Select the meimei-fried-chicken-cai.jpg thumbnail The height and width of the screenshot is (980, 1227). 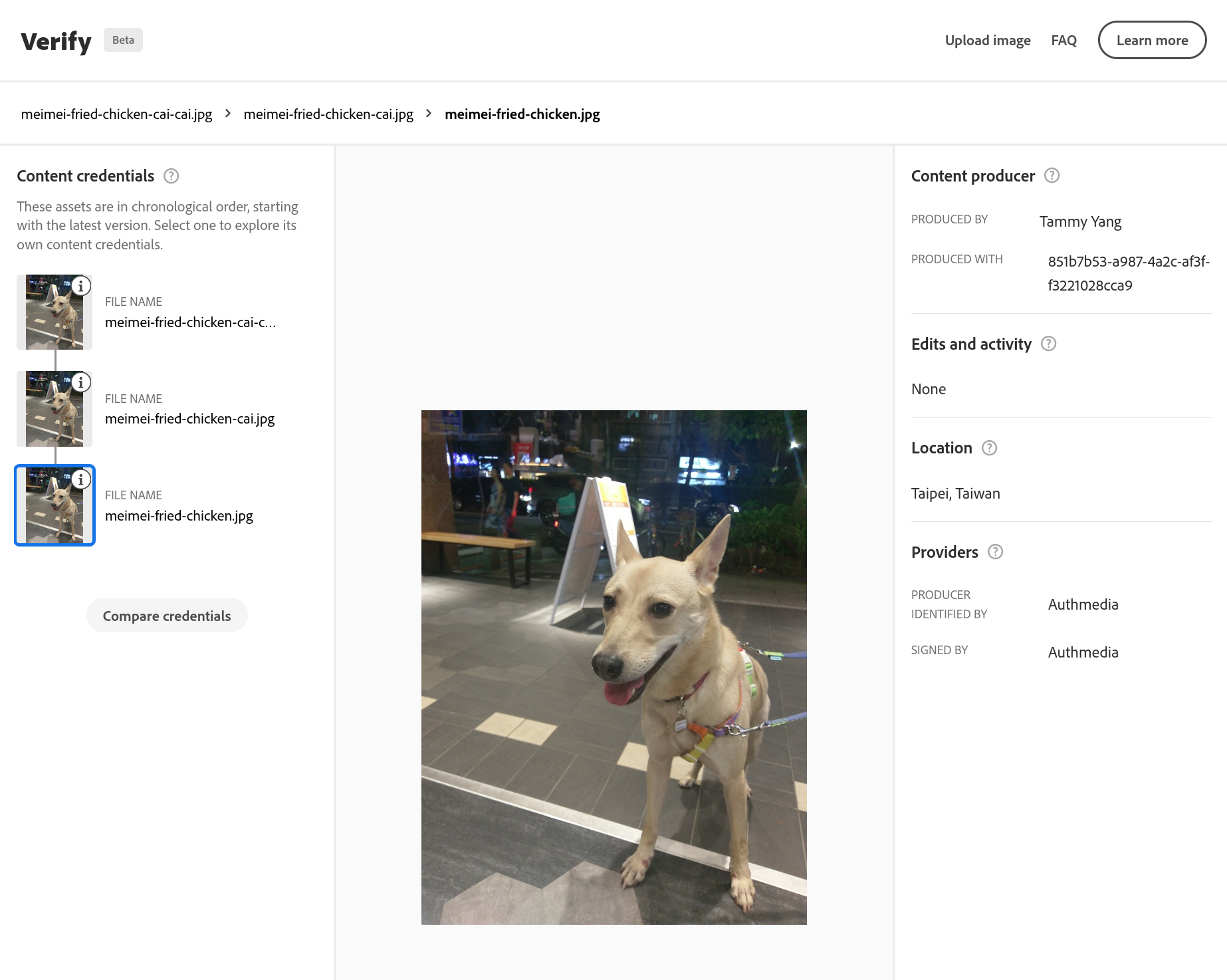53,412
